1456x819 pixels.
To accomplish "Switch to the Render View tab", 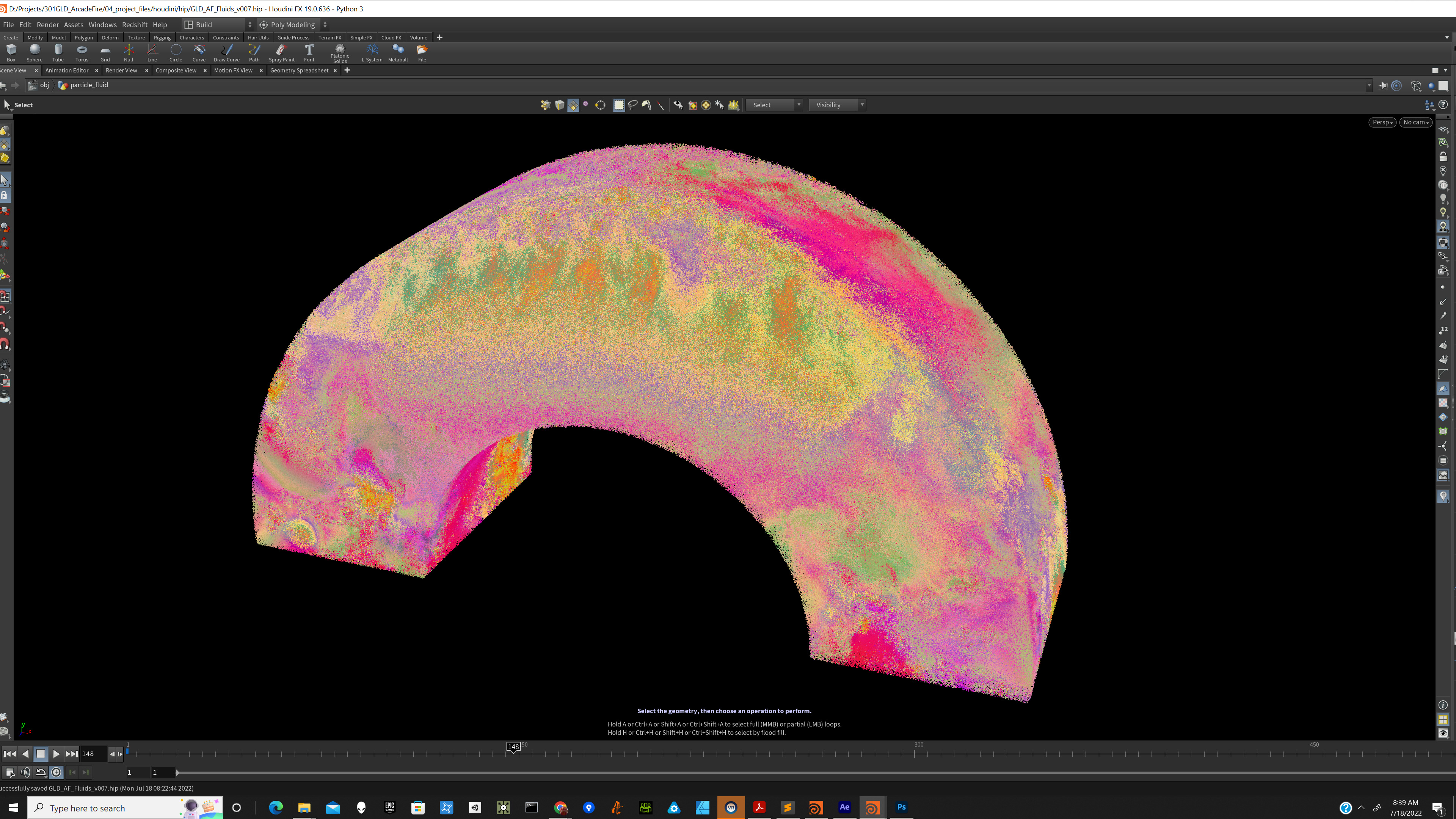I will coord(121,71).
